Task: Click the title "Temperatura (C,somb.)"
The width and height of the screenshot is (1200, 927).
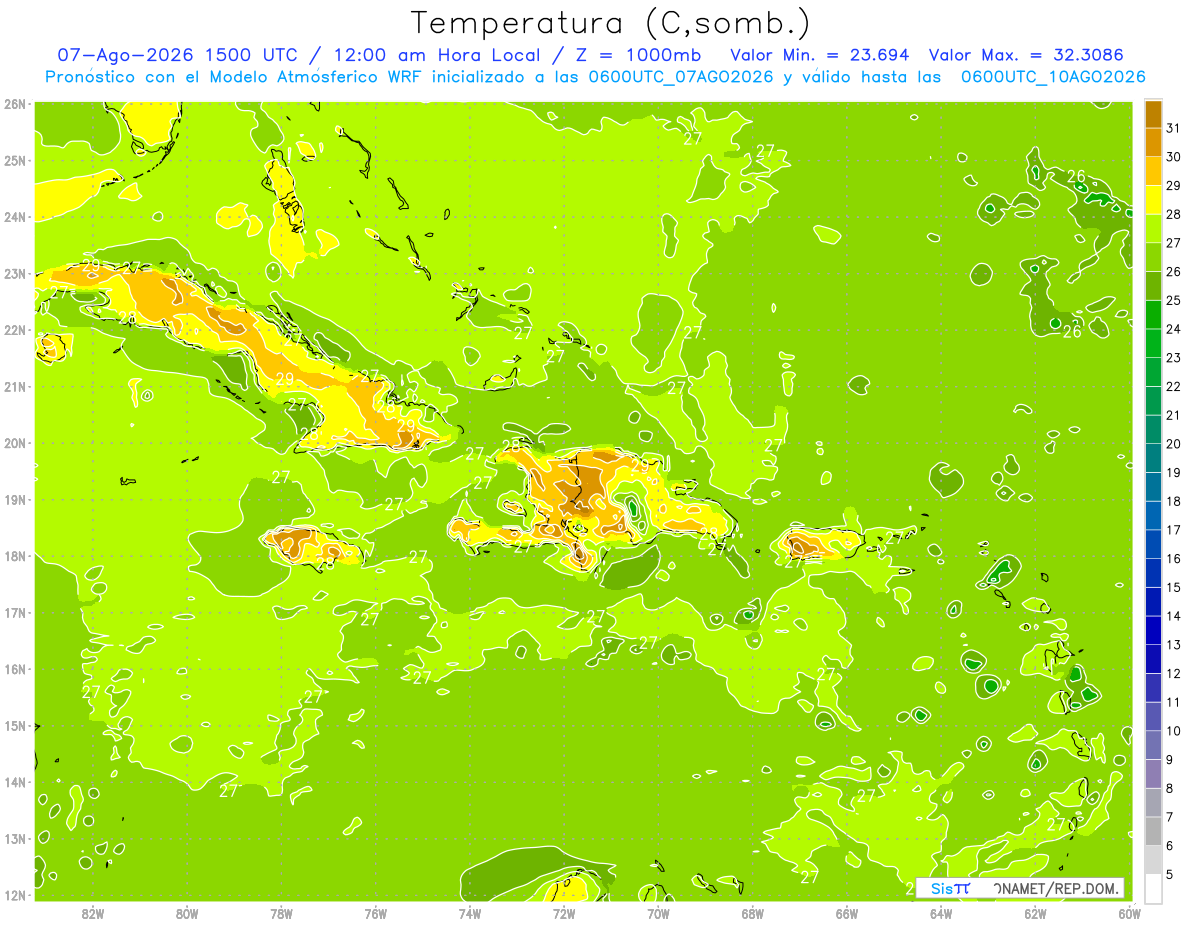Action: click(611, 23)
